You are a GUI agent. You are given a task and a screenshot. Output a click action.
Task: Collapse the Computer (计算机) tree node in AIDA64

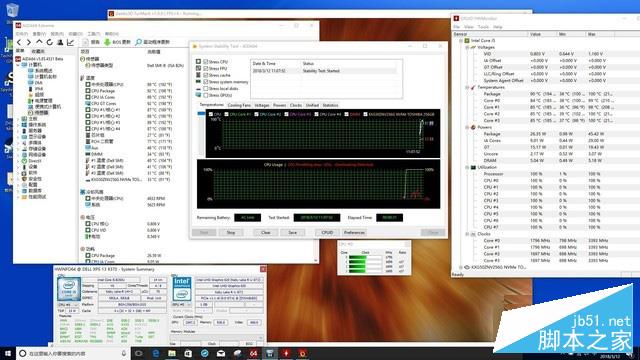pos(18,65)
